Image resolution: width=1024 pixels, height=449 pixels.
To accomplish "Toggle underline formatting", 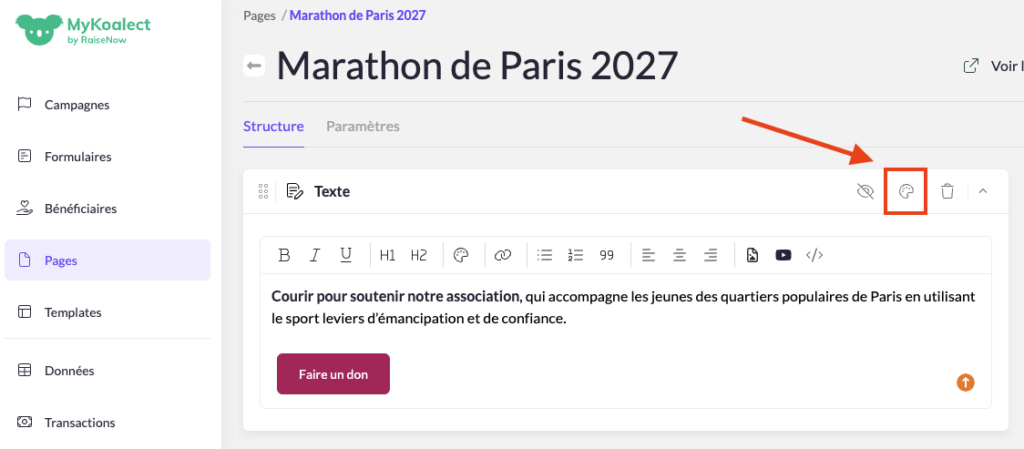I will point(346,255).
